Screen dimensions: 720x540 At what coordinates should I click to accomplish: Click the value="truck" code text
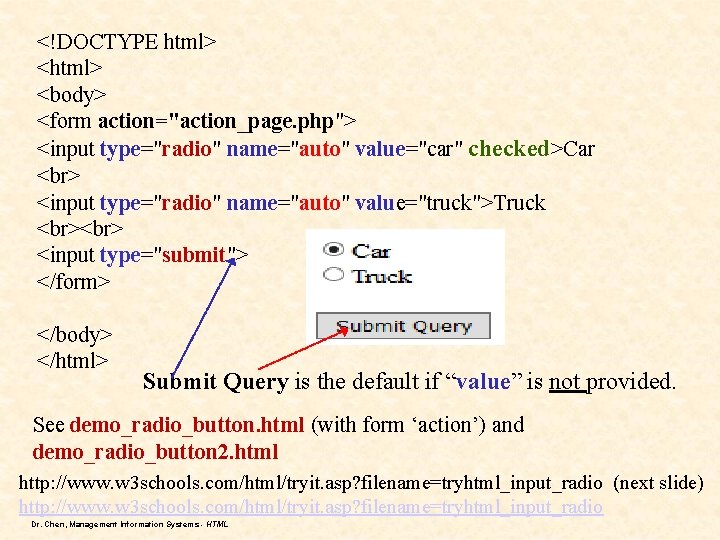point(418,202)
